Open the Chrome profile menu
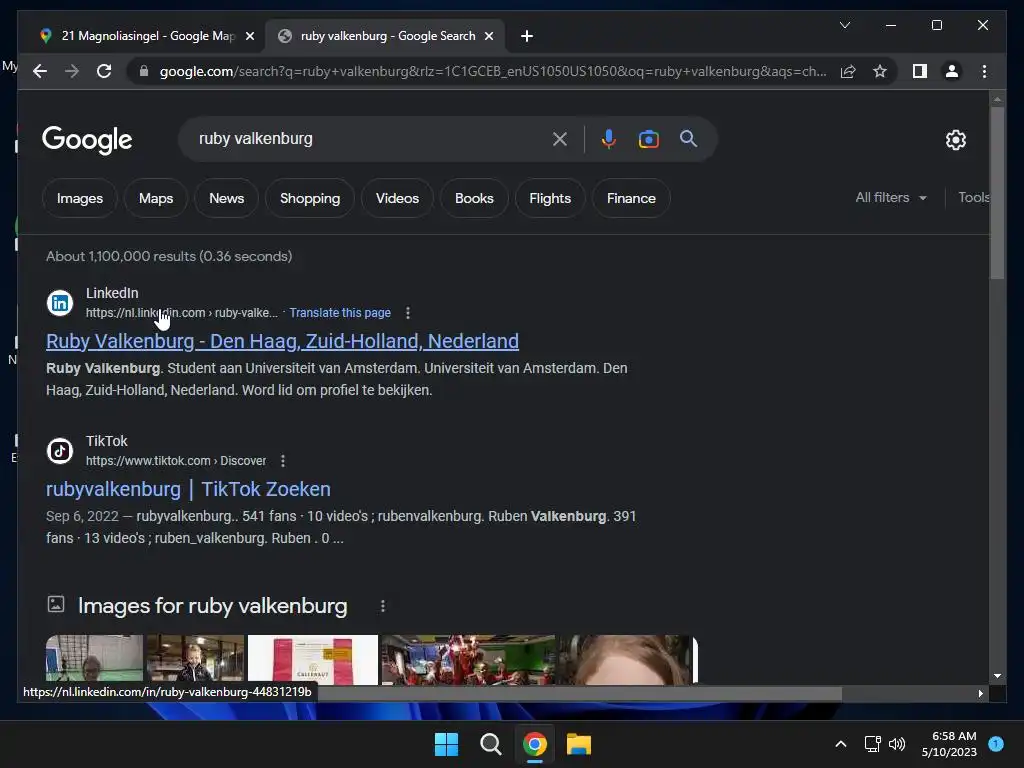Viewport: 1024px width, 768px height. point(952,71)
